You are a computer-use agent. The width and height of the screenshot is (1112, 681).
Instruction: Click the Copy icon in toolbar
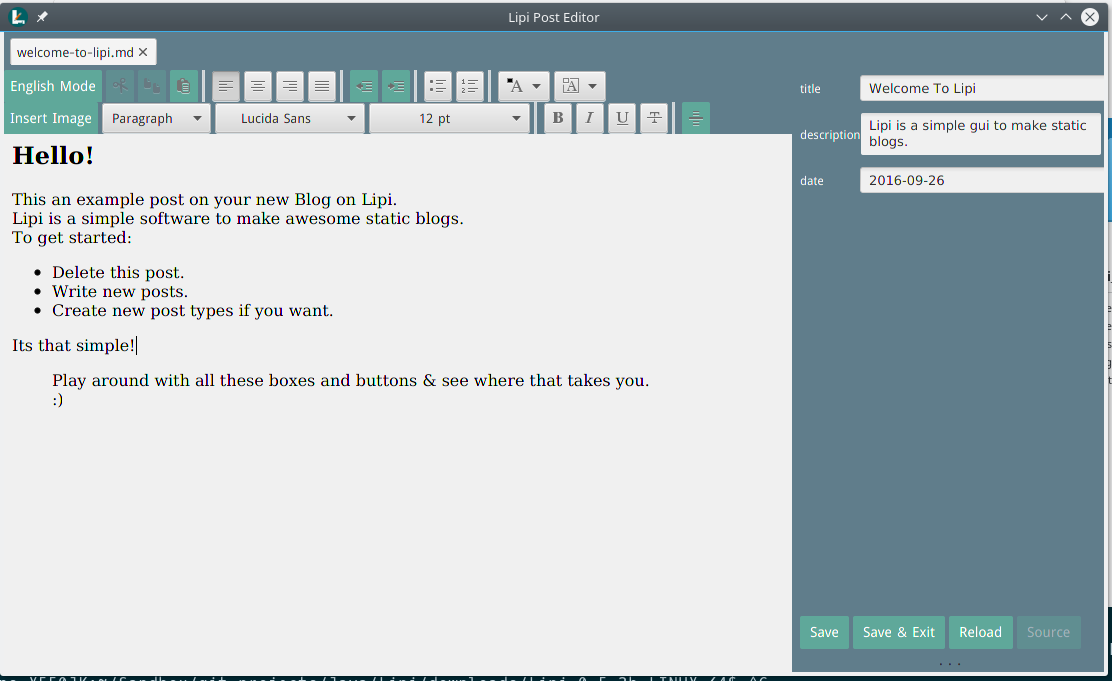[x=152, y=87]
